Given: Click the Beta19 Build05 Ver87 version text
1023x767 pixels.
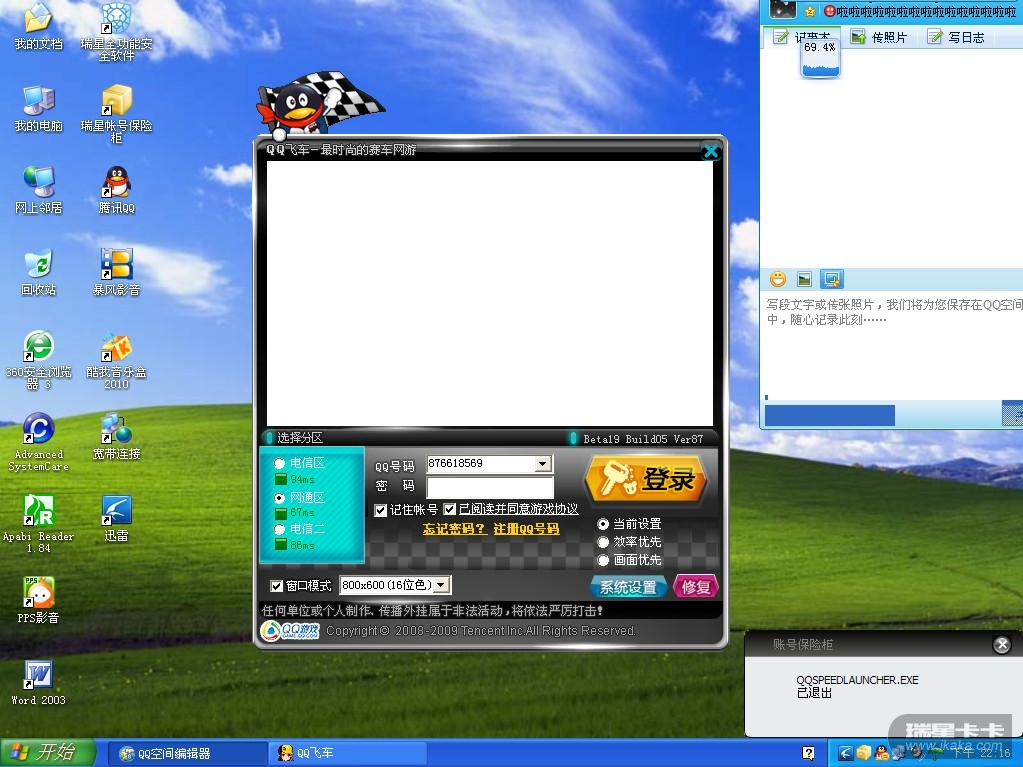Looking at the screenshot, I should 643,439.
